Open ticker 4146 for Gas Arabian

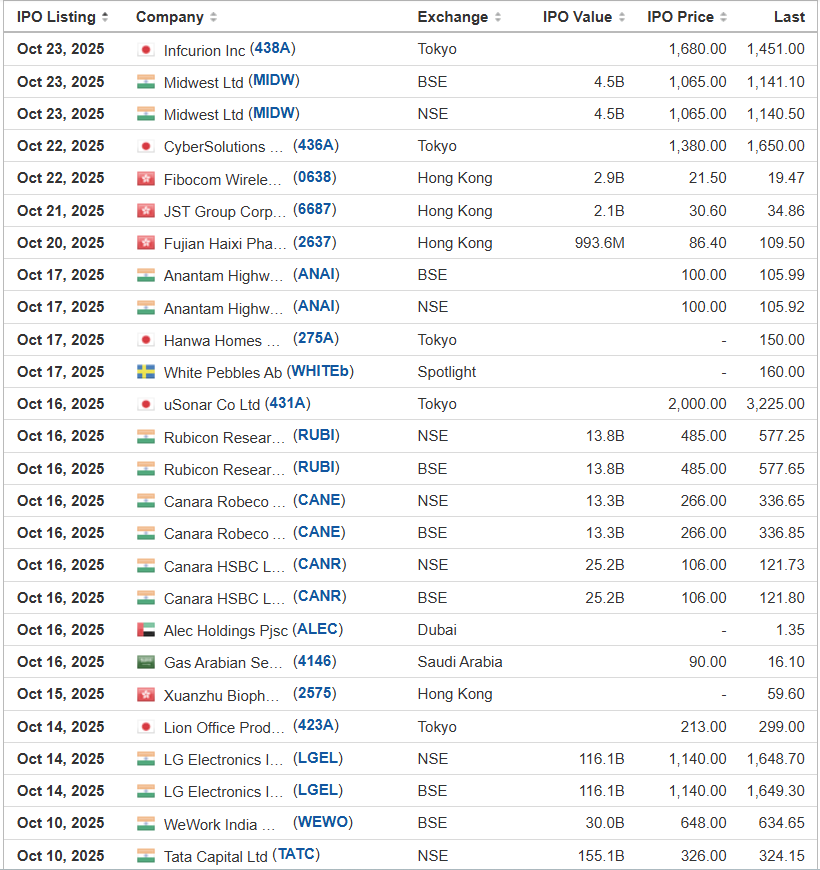point(315,661)
